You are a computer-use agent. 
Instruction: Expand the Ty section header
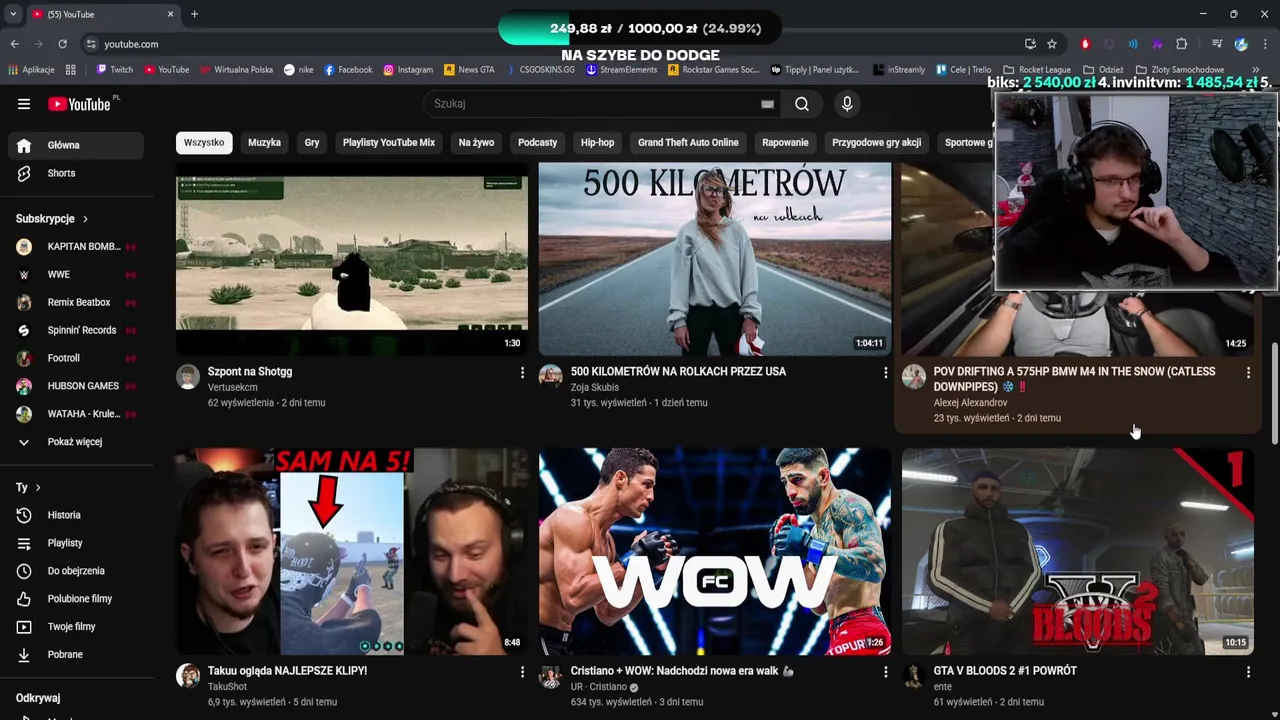coord(28,487)
